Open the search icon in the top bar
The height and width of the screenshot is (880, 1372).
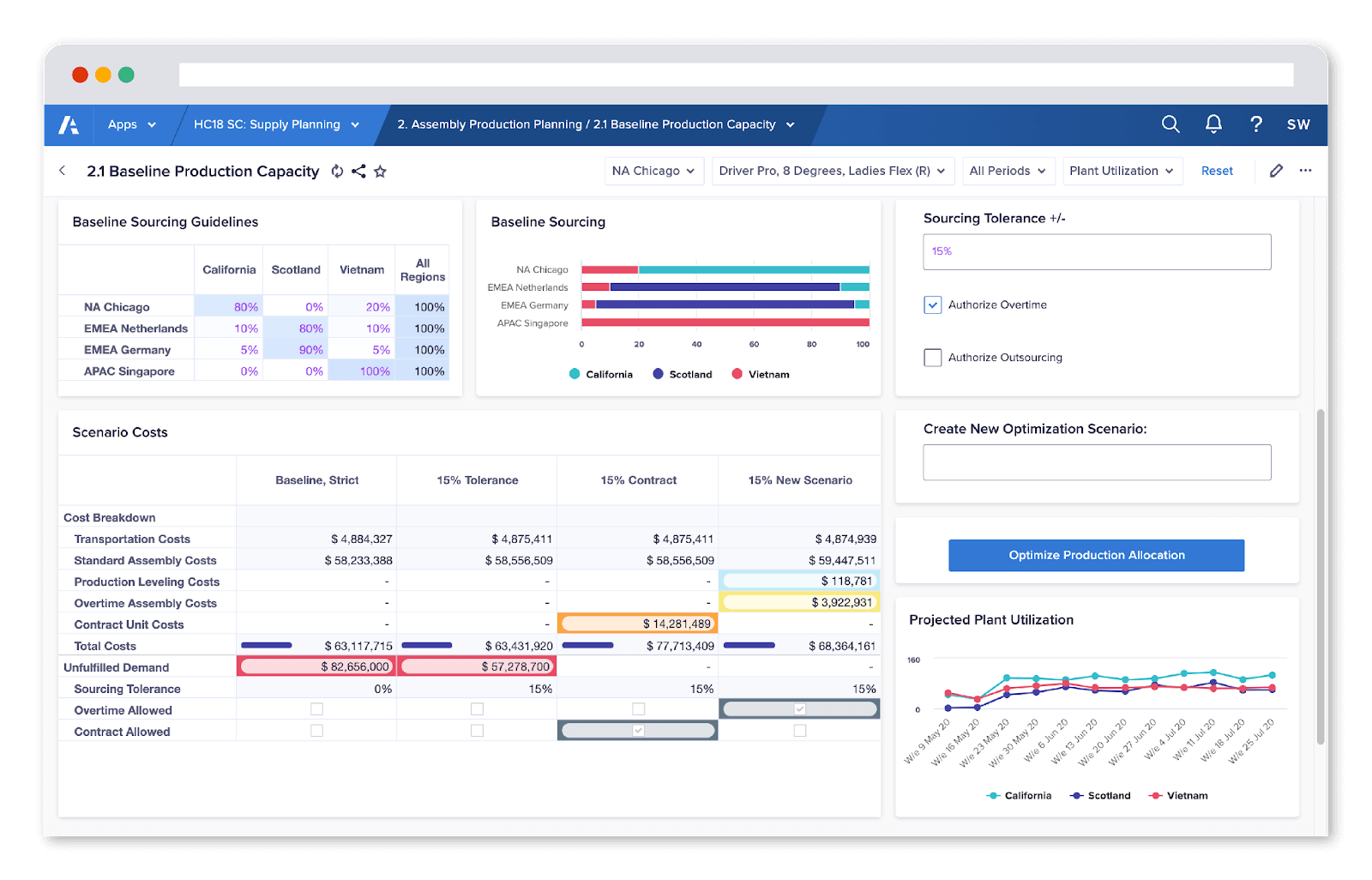(1170, 124)
